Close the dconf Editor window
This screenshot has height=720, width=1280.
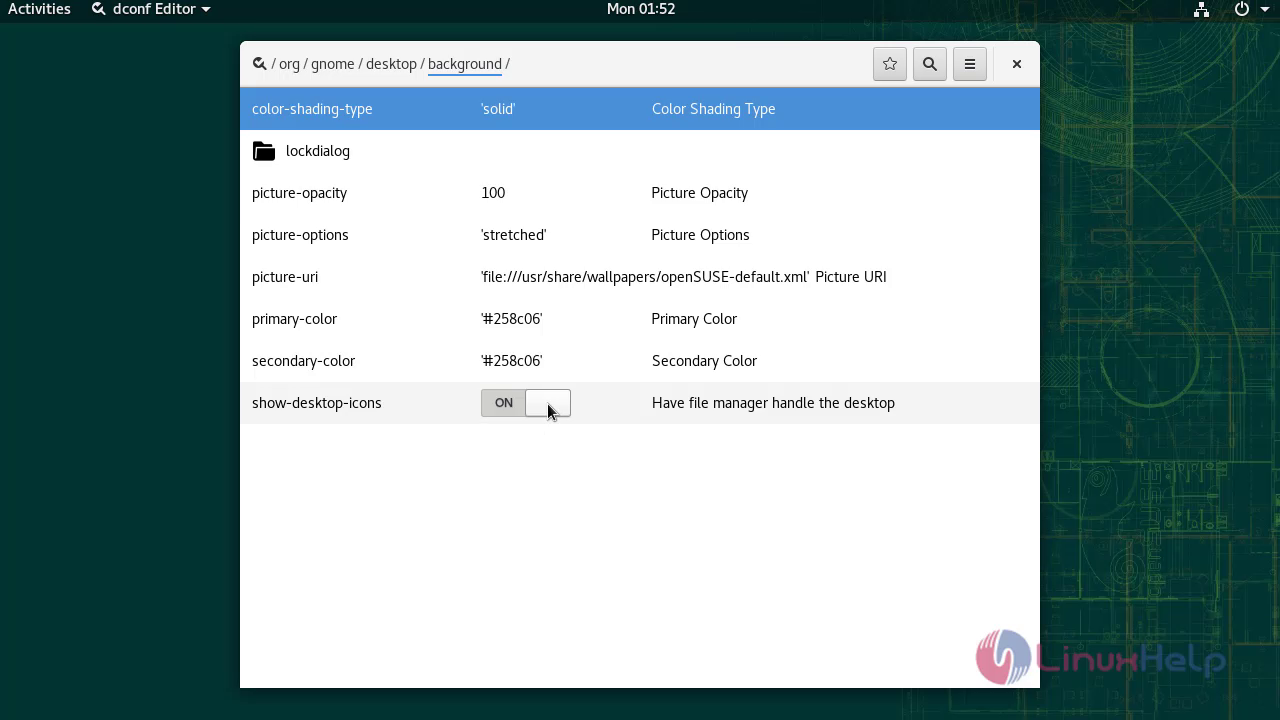point(1017,64)
